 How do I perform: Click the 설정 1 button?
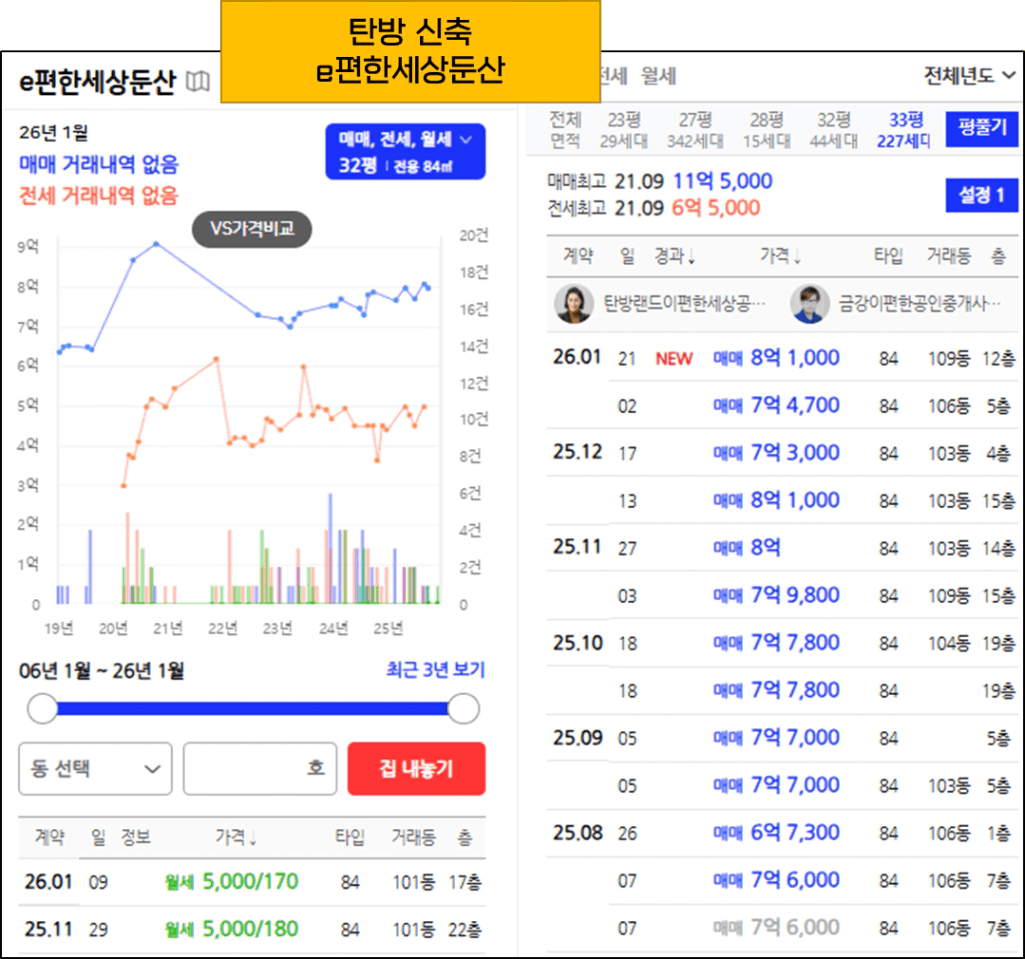981,195
